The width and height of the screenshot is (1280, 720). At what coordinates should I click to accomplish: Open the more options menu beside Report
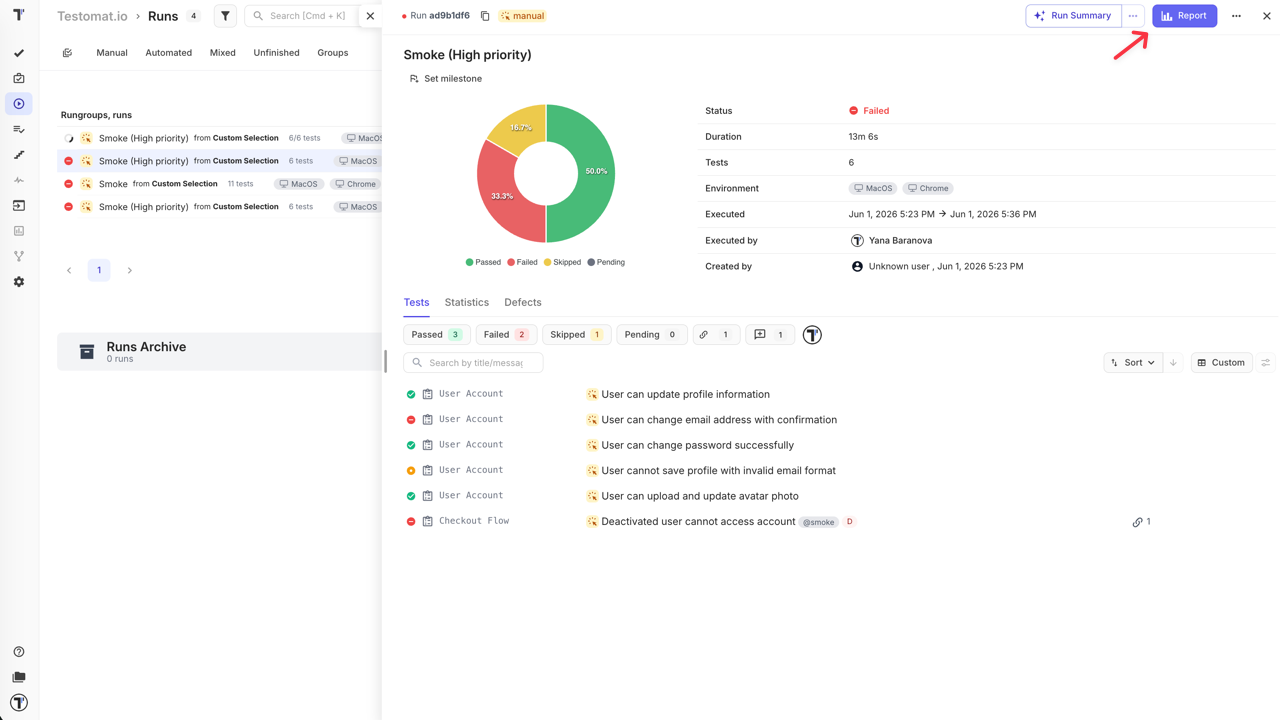(1237, 16)
